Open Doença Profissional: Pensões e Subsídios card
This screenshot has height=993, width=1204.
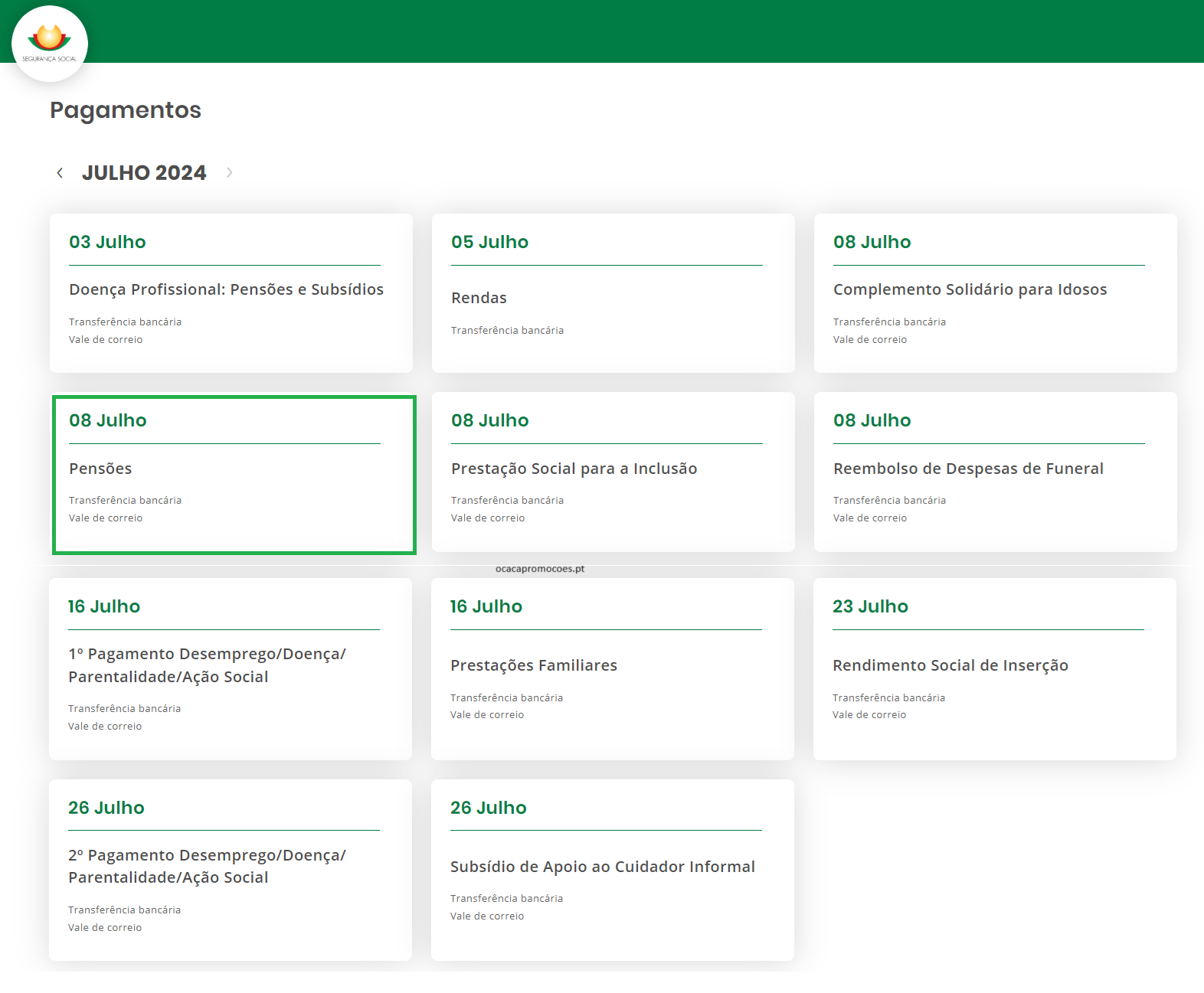[226, 290]
